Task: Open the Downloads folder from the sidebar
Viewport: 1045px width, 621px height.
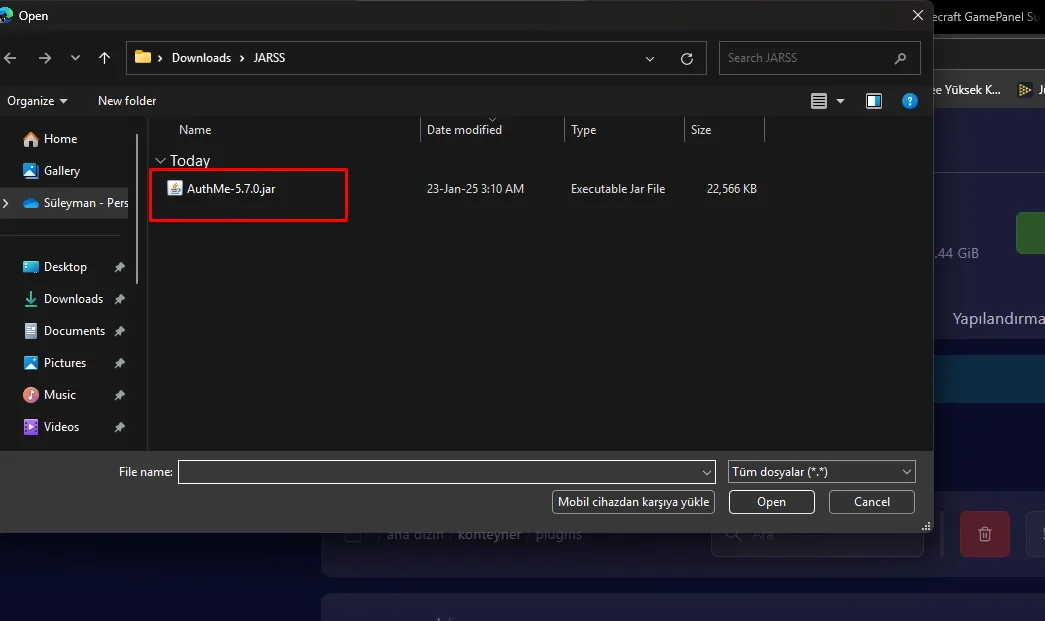Action: [x=72, y=298]
